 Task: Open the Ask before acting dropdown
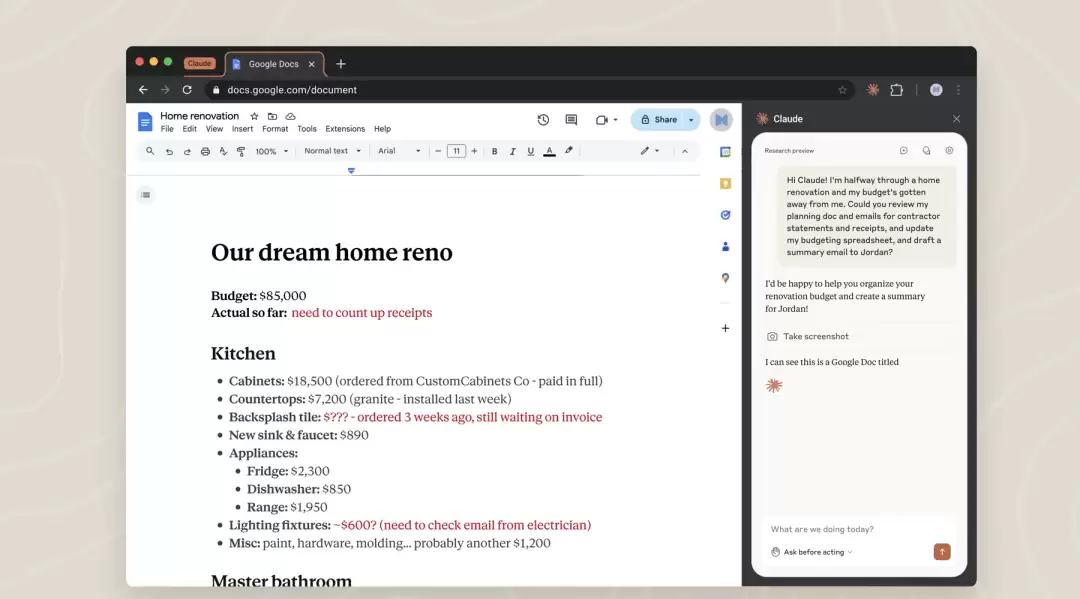coord(812,552)
